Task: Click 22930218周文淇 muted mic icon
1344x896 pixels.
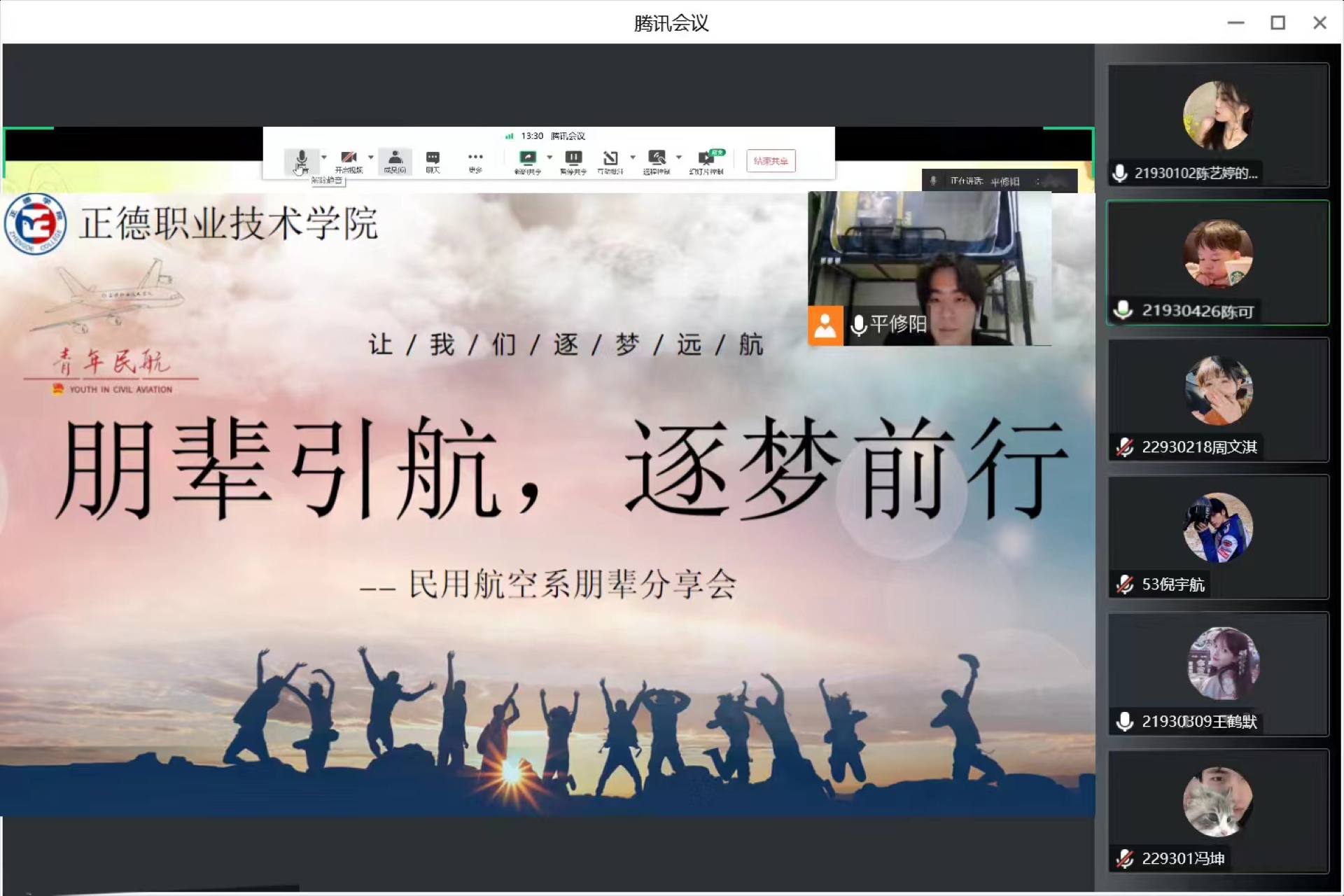Action: pyautogui.click(x=1125, y=447)
